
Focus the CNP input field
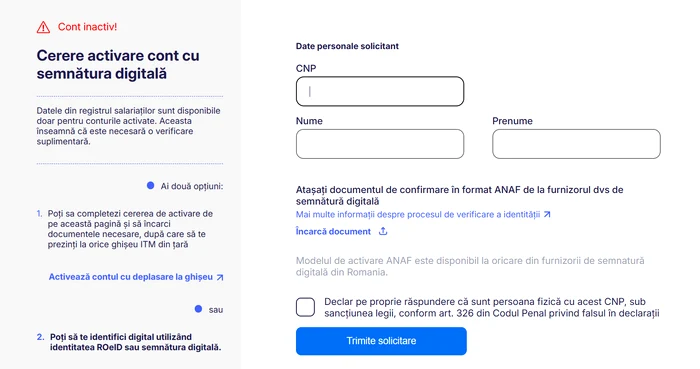[x=380, y=91]
